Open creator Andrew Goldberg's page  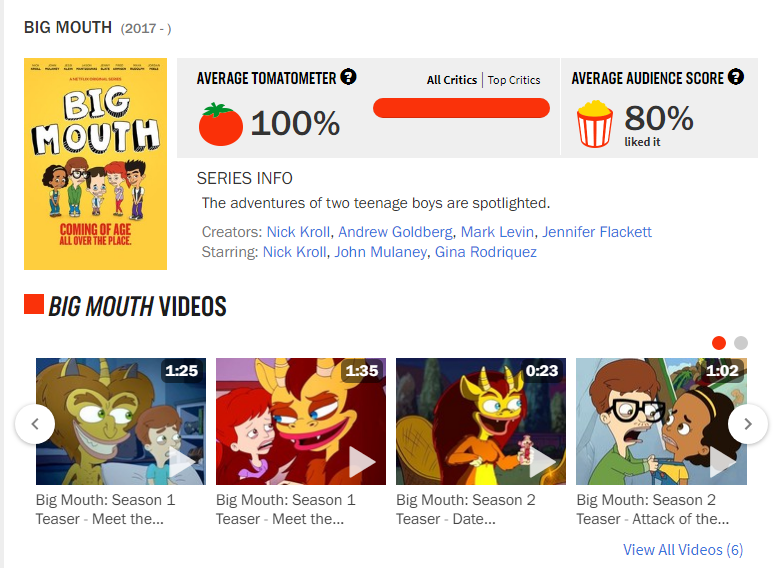click(395, 232)
